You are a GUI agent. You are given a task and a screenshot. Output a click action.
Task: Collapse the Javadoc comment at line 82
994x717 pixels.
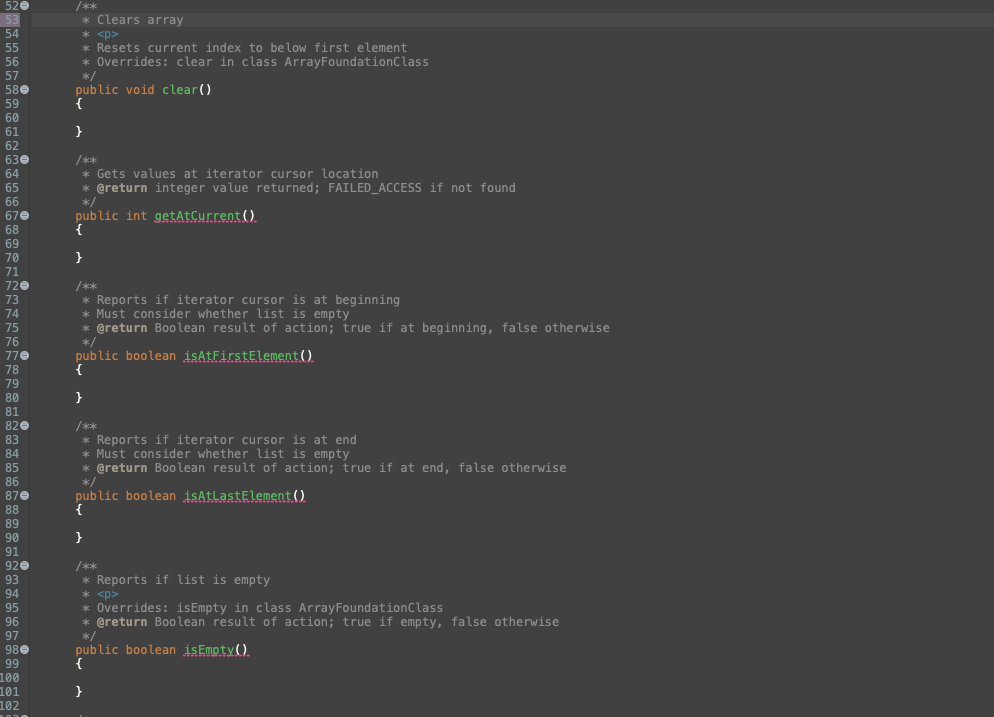(x=25, y=426)
